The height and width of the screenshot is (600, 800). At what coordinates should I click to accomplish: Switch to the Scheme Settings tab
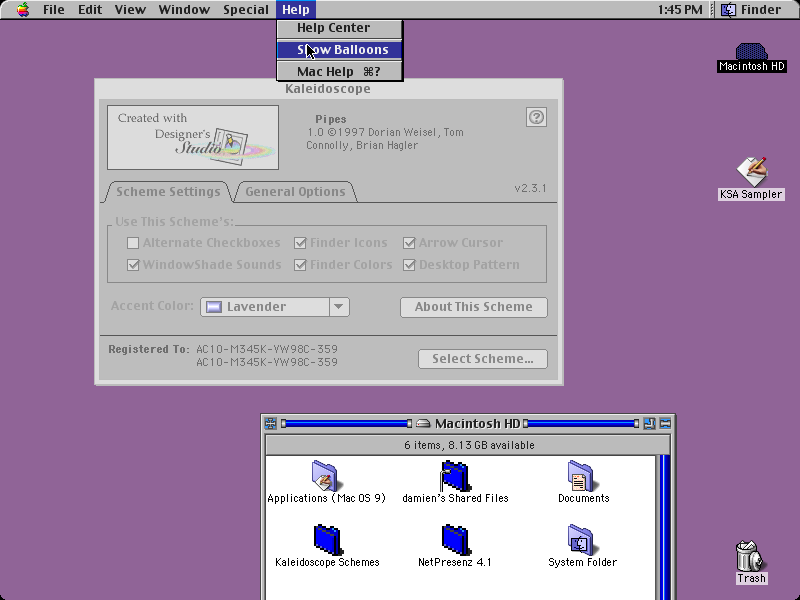[x=168, y=192]
